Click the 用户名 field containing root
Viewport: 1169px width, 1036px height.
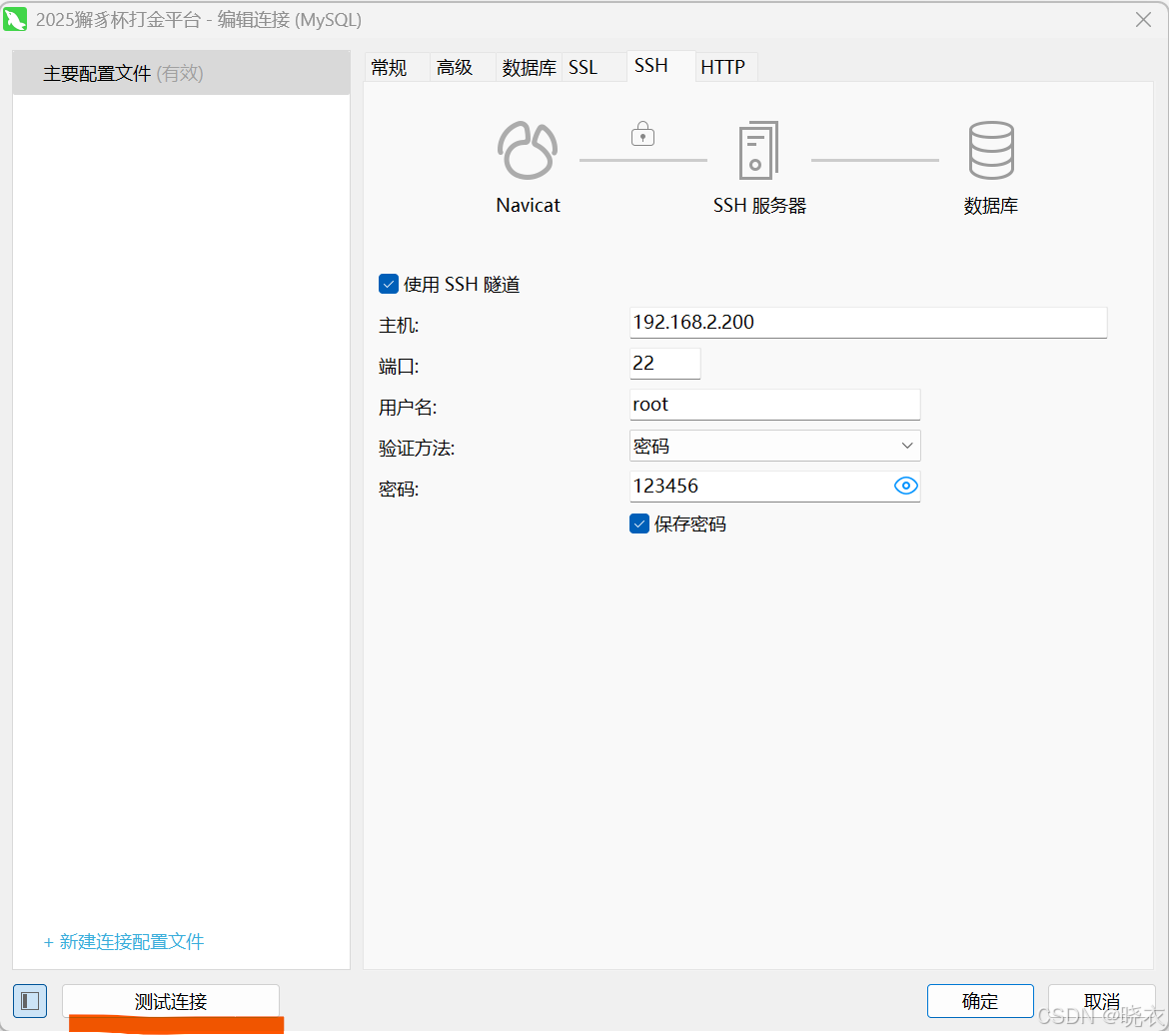(x=774, y=405)
